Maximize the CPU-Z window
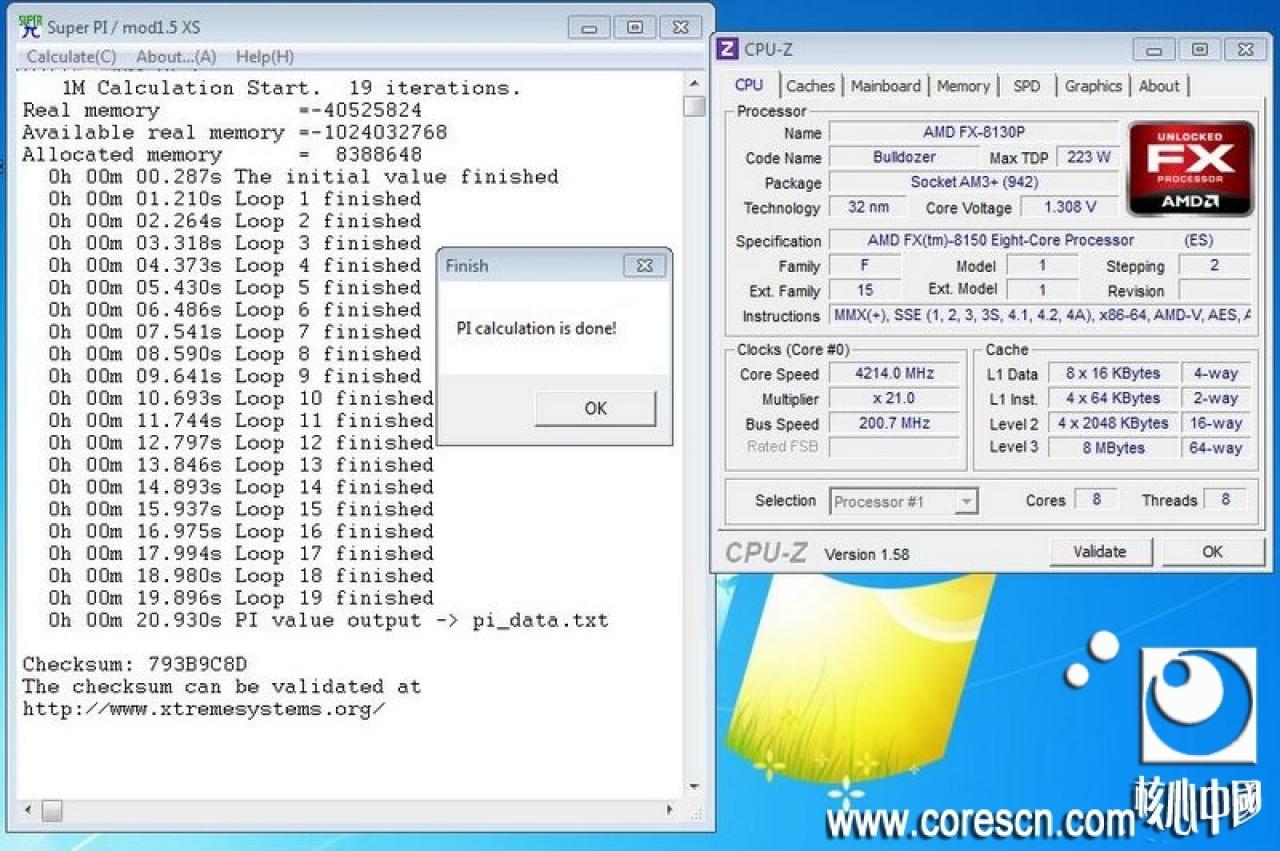Screen dimensions: 1280x851 tap(1200, 49)
